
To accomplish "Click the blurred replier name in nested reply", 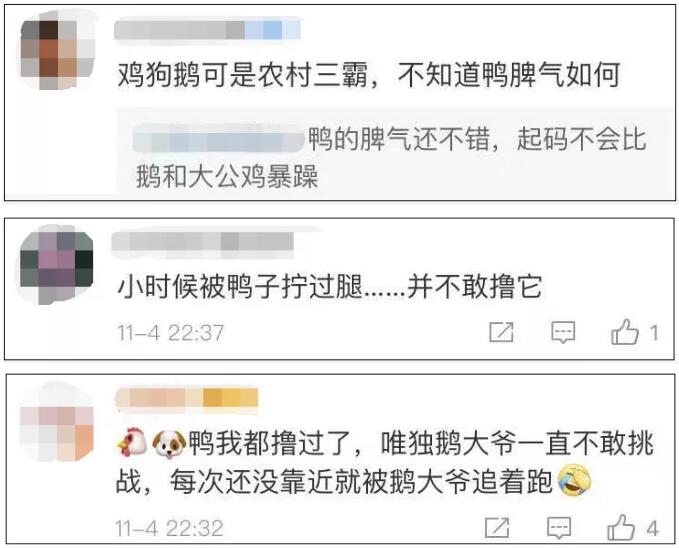I will 219,138.
